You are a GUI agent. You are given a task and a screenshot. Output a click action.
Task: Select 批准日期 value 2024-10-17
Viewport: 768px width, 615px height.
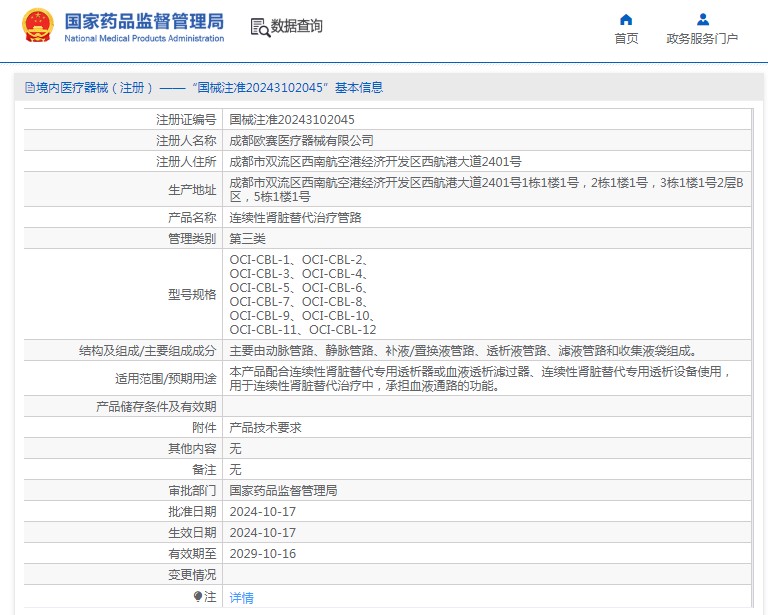point(263,512)
